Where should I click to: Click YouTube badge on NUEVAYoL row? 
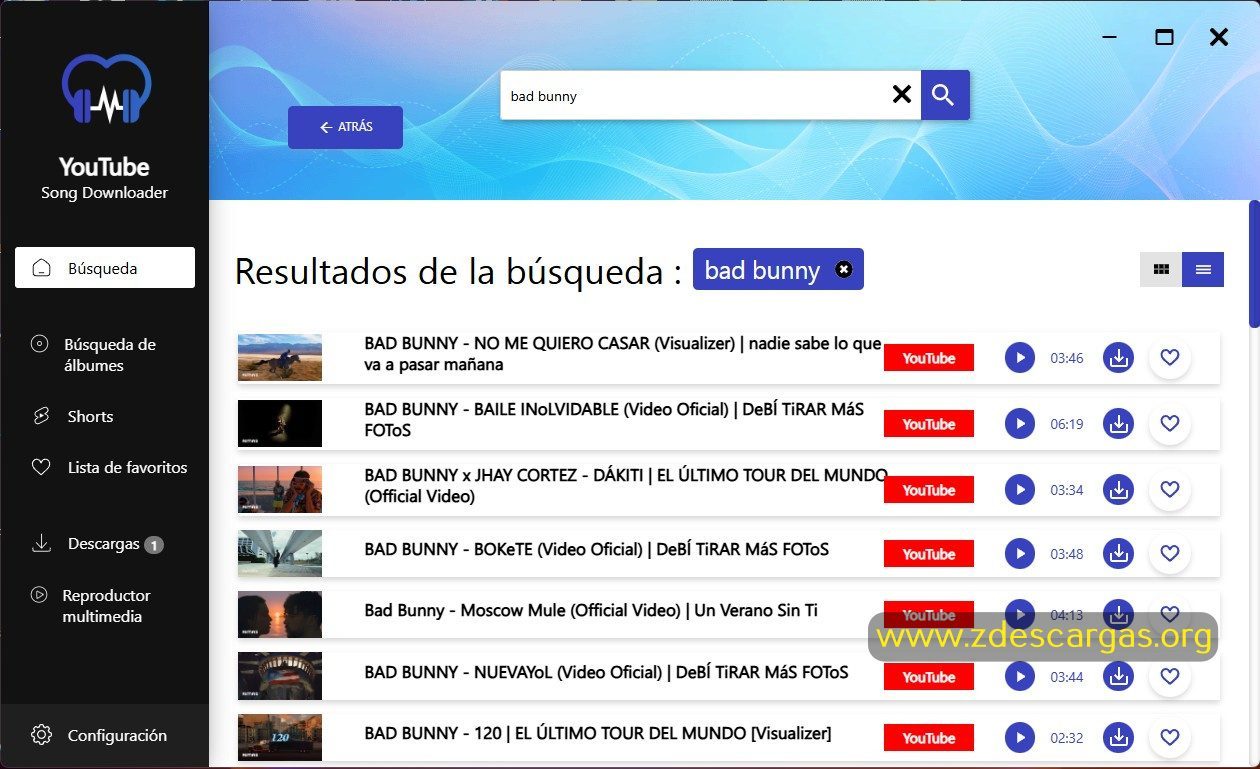pyautogui.click(x=929, y=677)
